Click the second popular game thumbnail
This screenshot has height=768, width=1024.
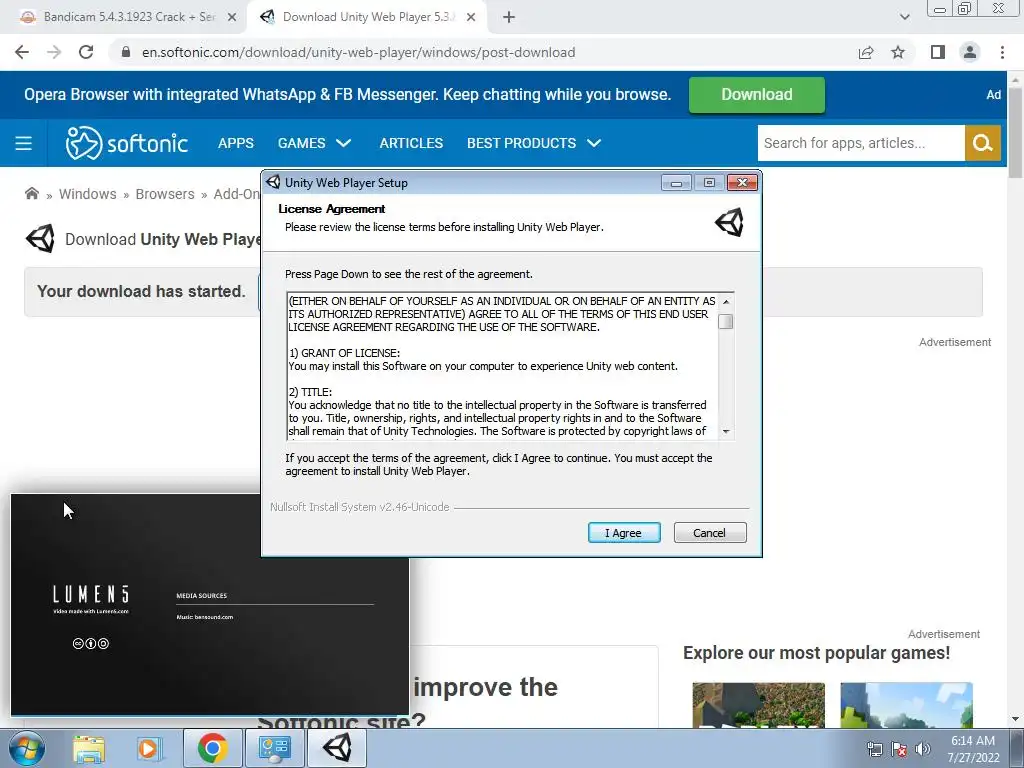coord(906,705)
